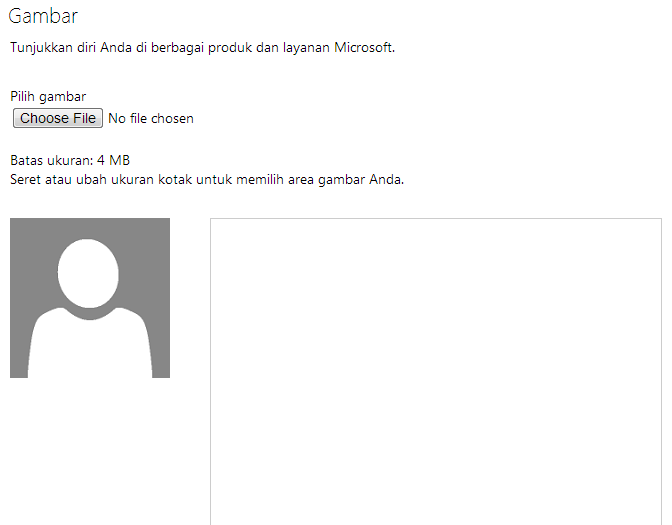Click the Choose File button

(x=58, y=118)
